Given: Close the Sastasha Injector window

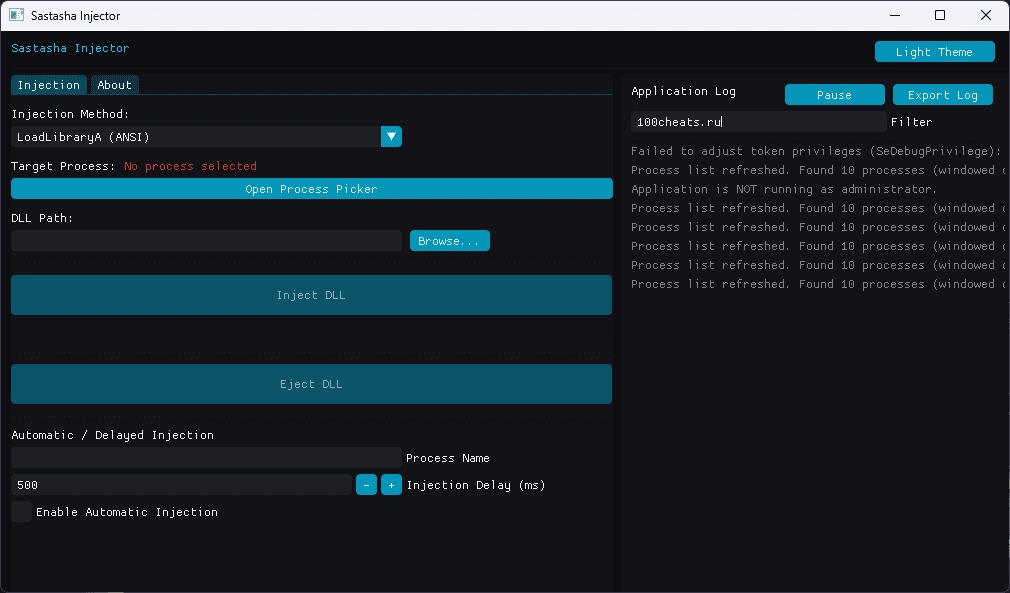Looking at the screenshot, I should point(986,15).
